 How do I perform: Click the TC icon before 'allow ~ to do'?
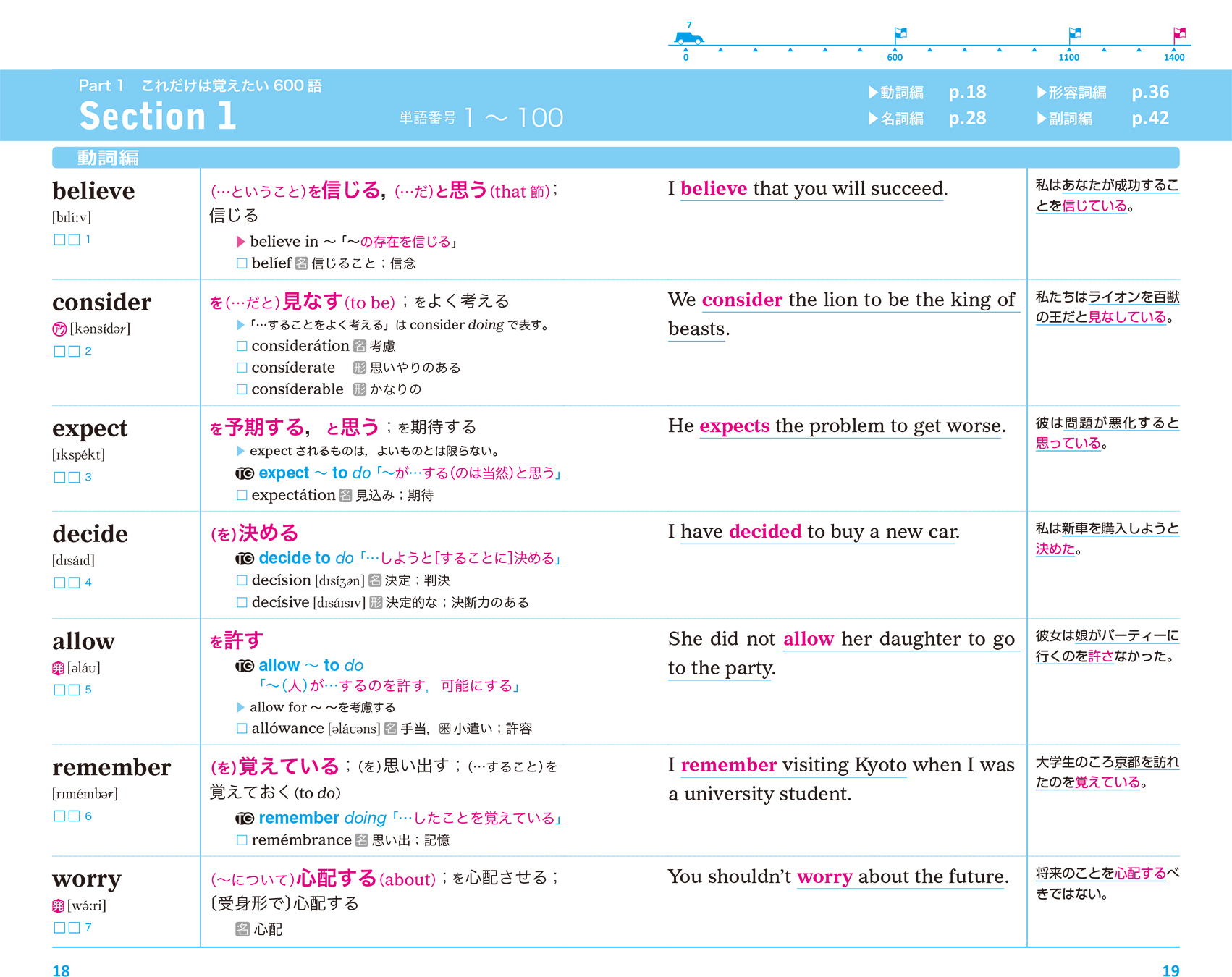(x=245, y=666)
